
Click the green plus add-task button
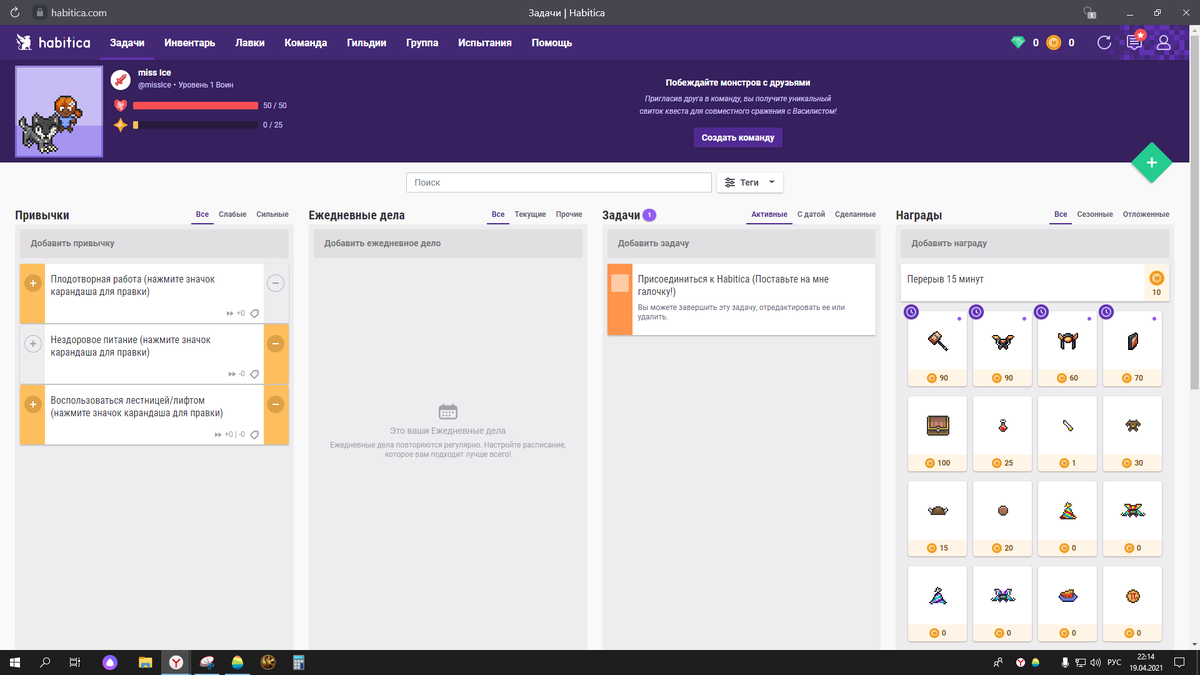(x=1151, y=162)
